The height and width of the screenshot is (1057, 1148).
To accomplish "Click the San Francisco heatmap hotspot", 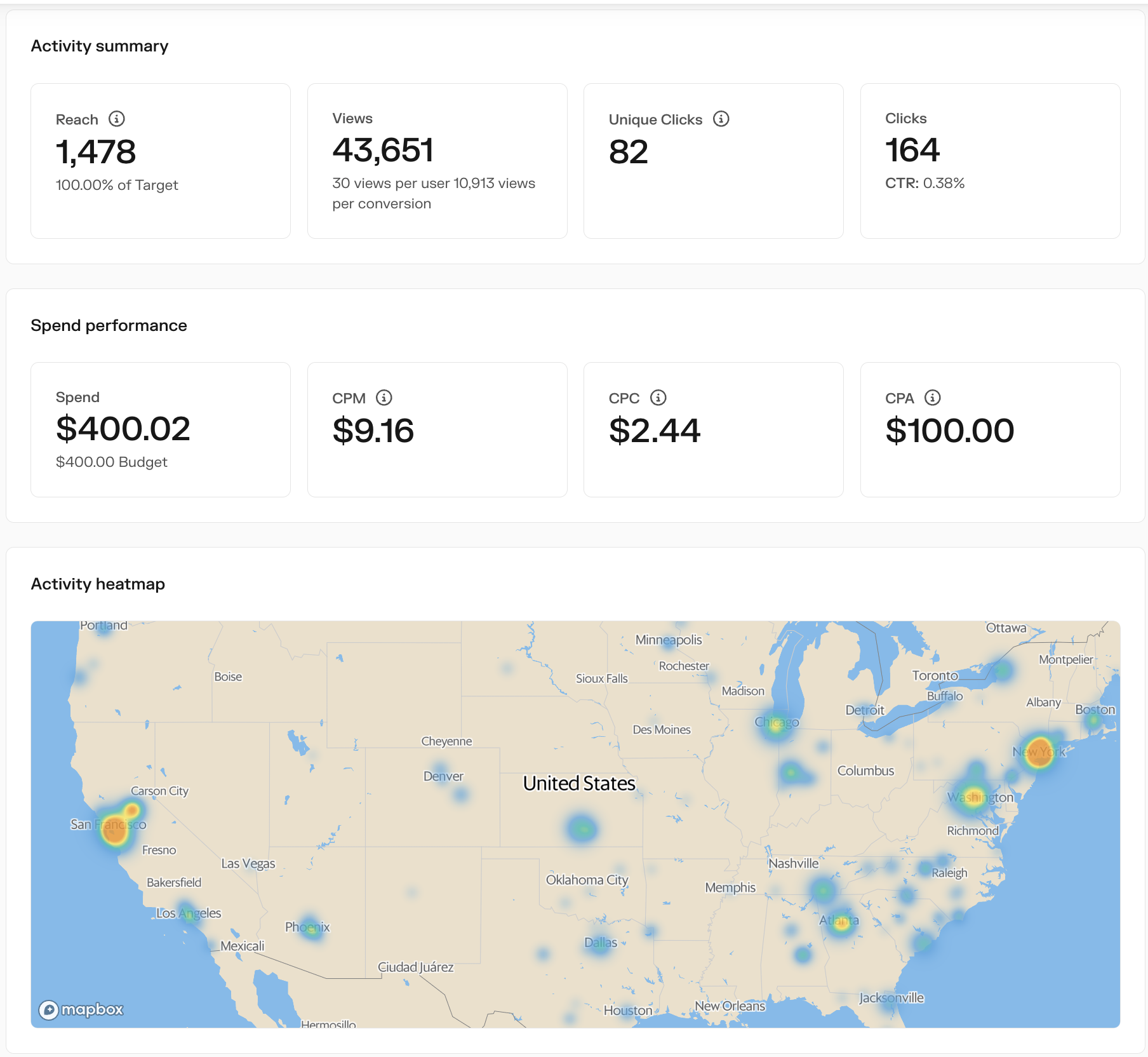I will [x=115, y=831].
